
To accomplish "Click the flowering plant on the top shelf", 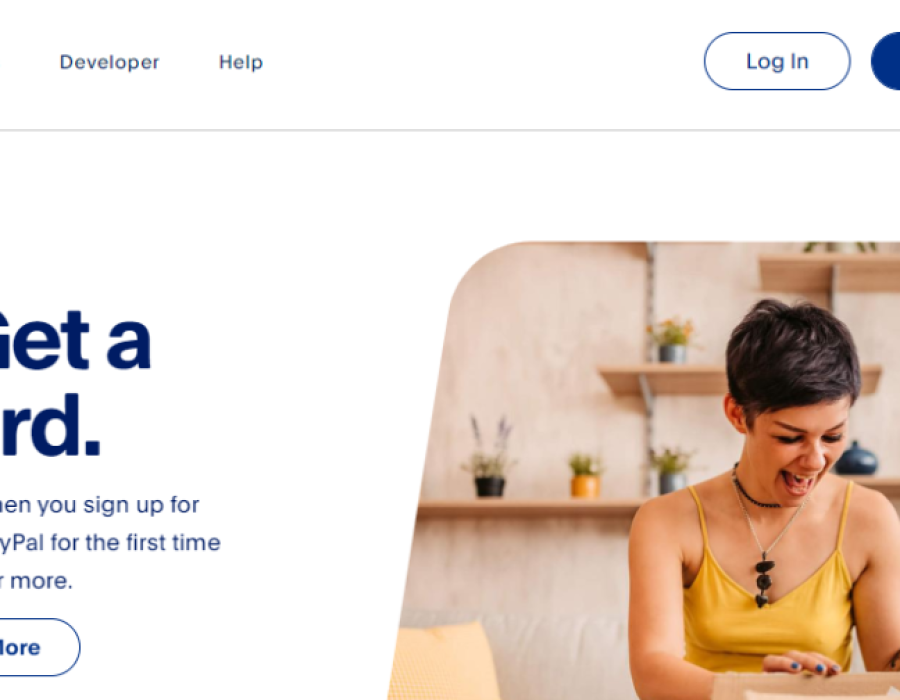I will pyautogui.click(x=672, y=340).
